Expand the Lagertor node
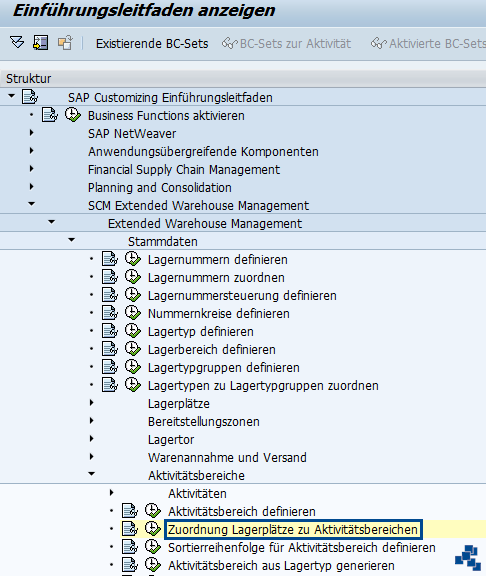This screenshot has width=486, height=576. (91, 439)
